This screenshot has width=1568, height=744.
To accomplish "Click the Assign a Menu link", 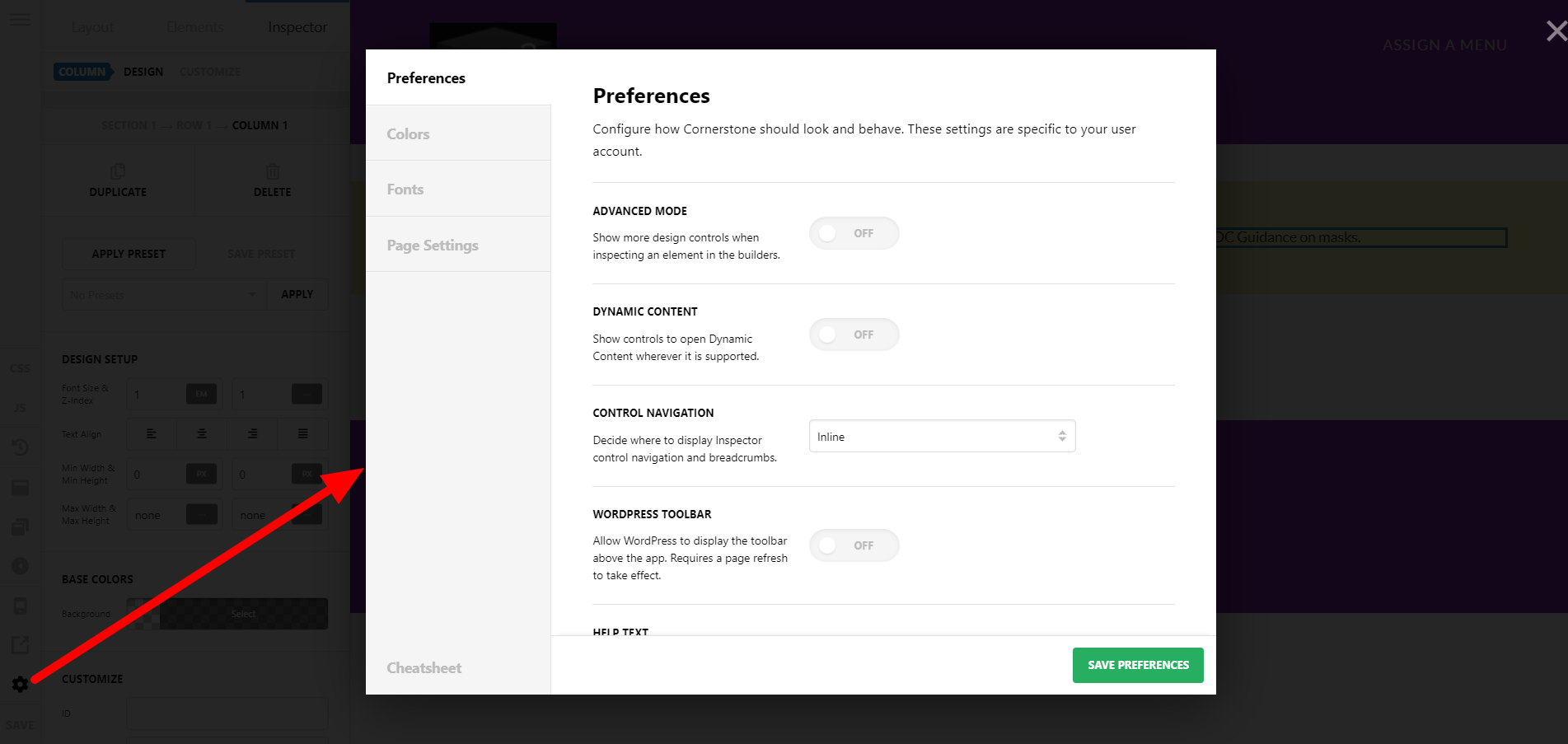I will pyautogui.click(x=1444, y=44).
